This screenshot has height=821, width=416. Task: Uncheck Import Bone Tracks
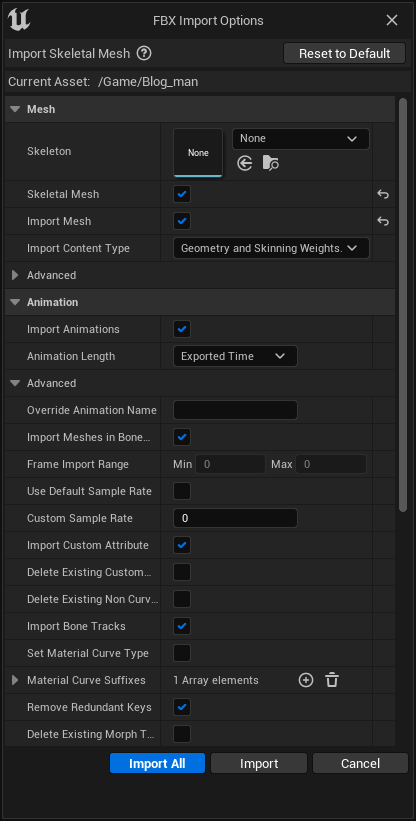tap(182, 626)
